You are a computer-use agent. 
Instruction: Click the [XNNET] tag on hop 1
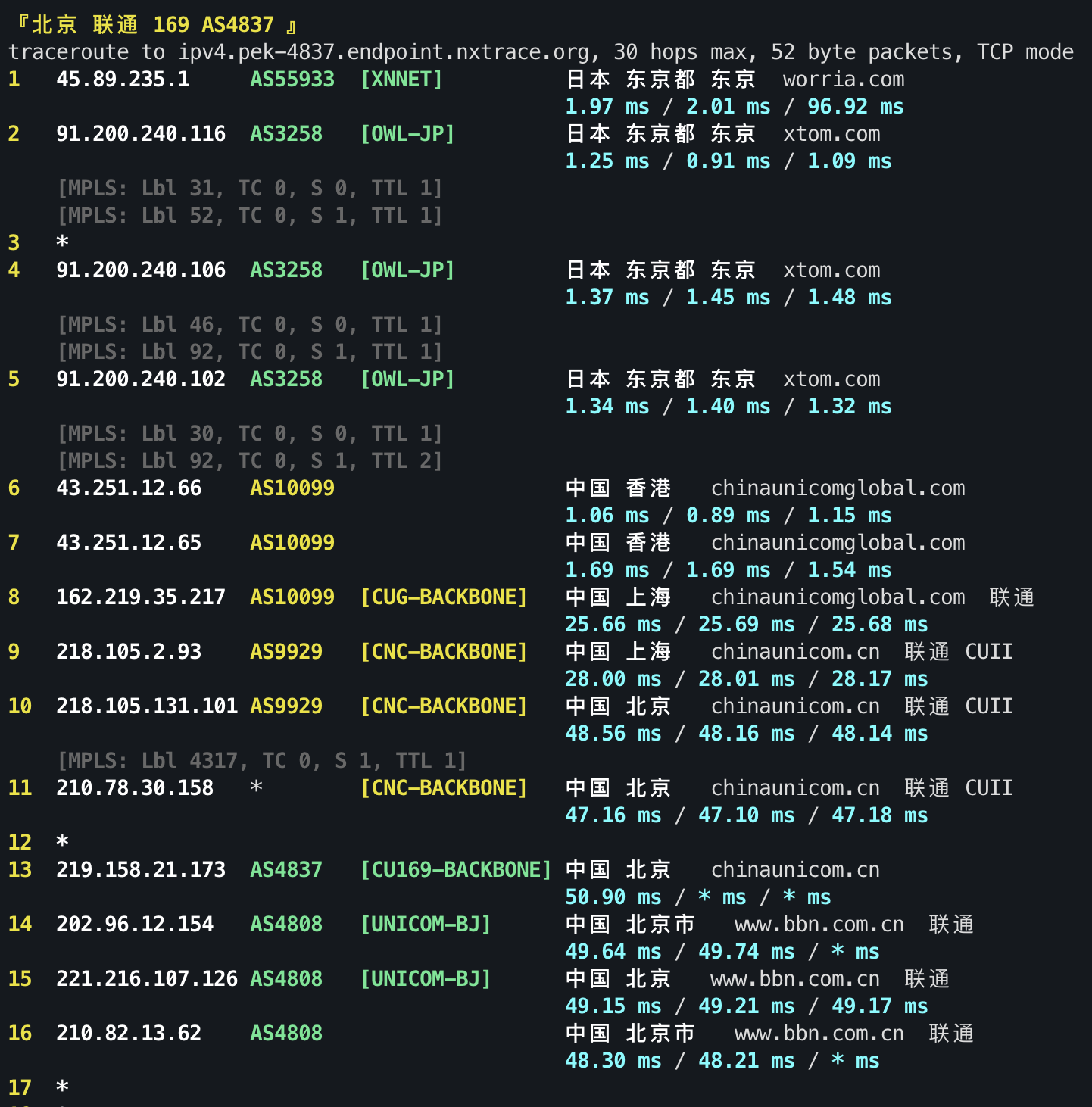[403, 79]
